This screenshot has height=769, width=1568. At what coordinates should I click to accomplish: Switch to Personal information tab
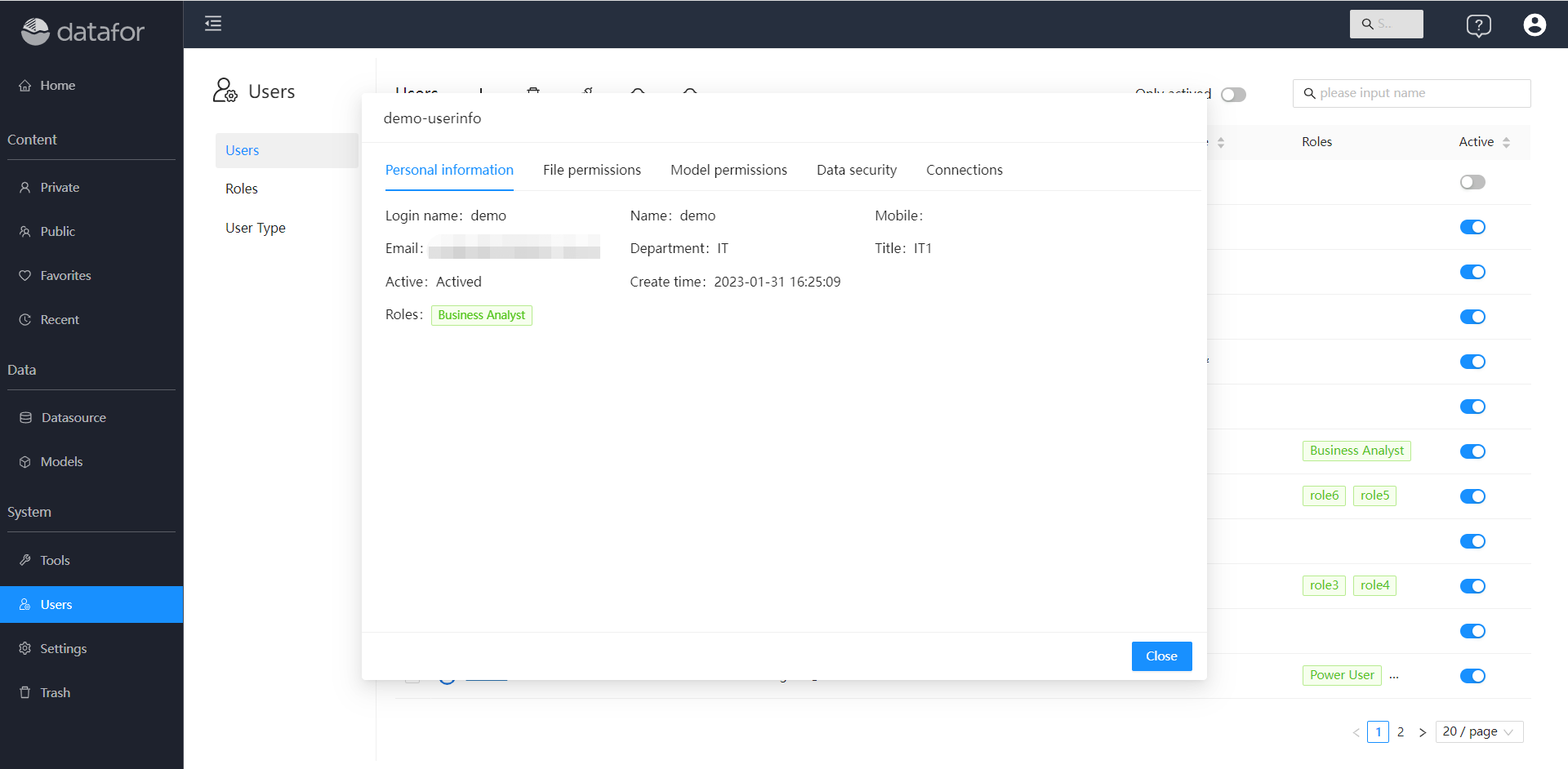point(449,170)
